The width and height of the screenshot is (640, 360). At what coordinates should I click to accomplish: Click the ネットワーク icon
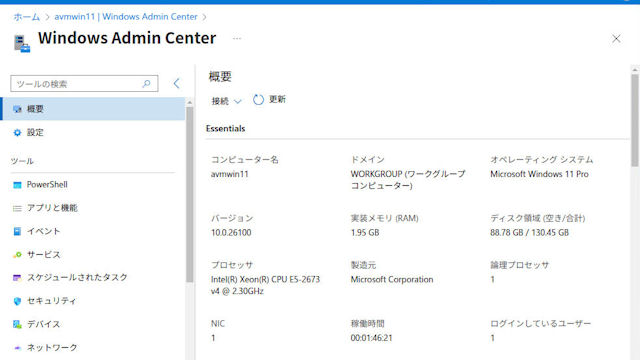(x=17, y=348)
